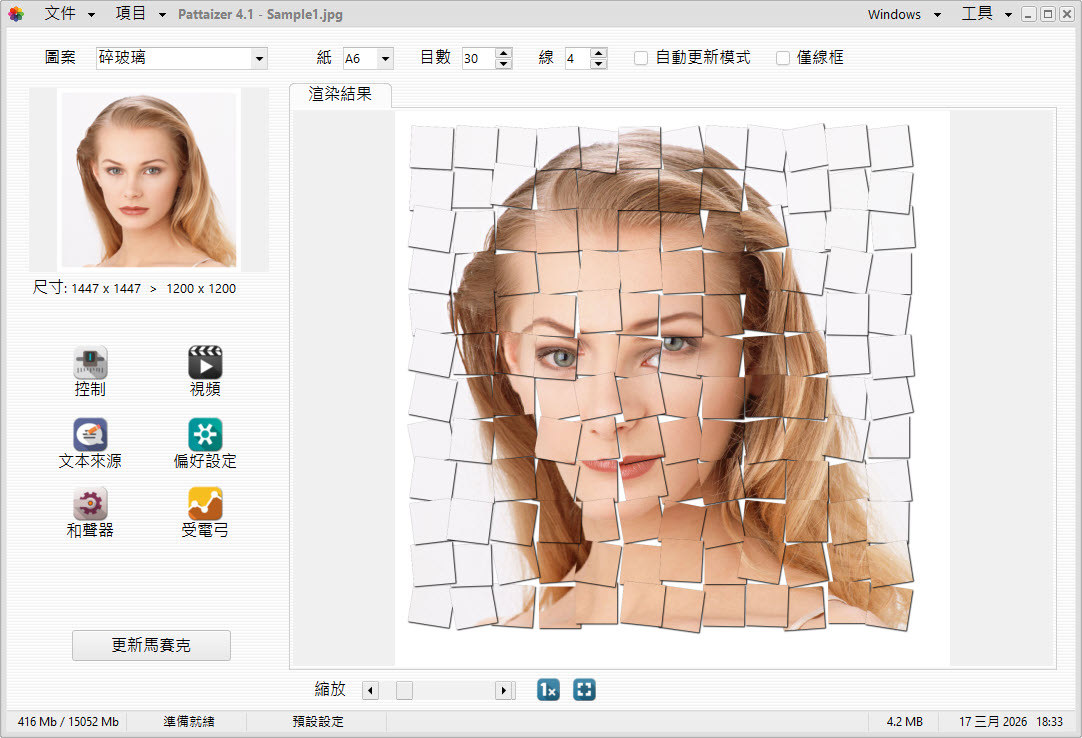Open the Windows dropdown menu
The width and height of the screenshot is (1082, 738).
pos(903,14)
